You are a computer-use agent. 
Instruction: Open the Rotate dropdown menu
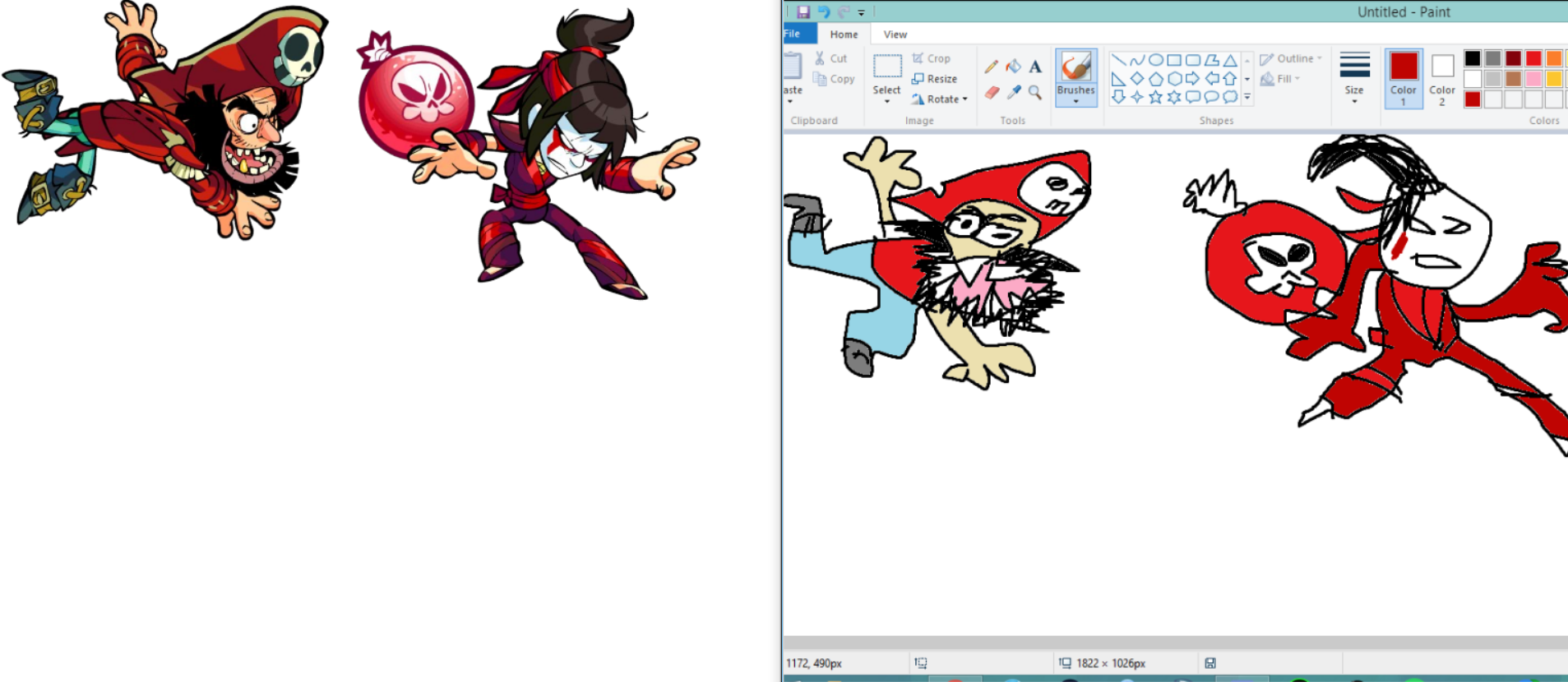pos(939,99)
